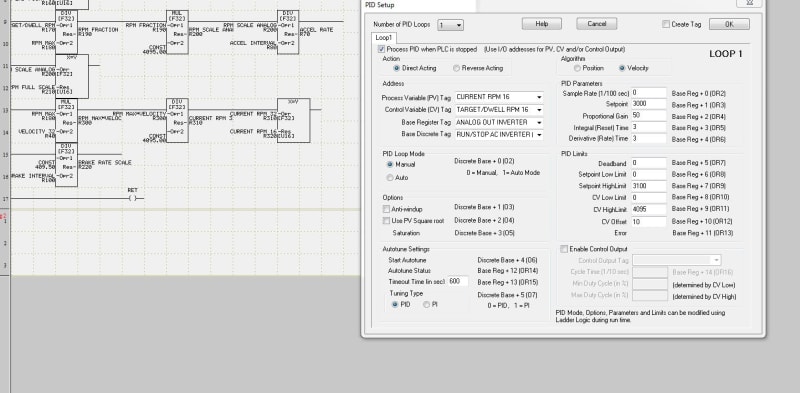
Task: Click the Deadband input field
Action: click(x=648, y=163)
